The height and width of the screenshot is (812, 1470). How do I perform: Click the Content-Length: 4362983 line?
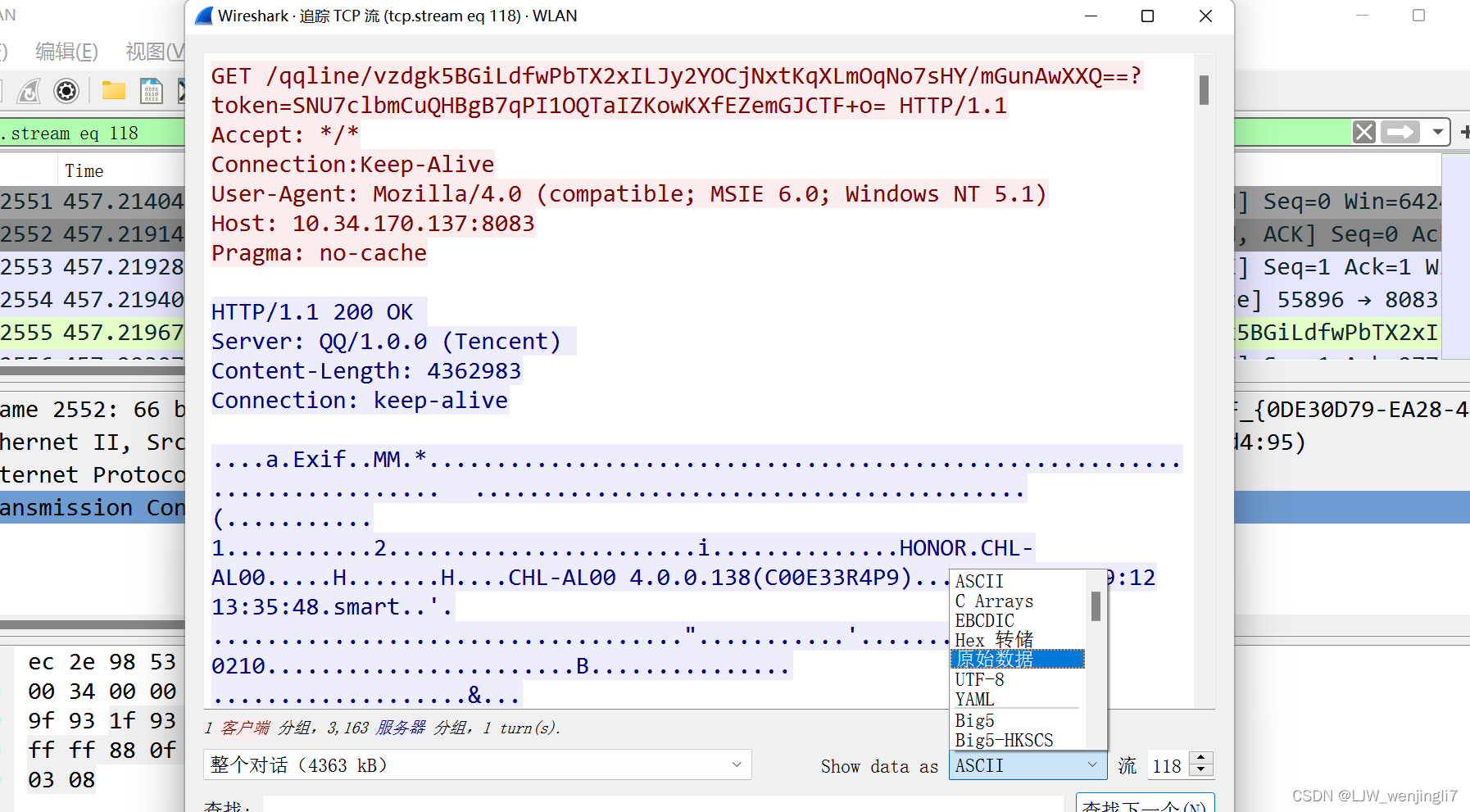point(366,370)
